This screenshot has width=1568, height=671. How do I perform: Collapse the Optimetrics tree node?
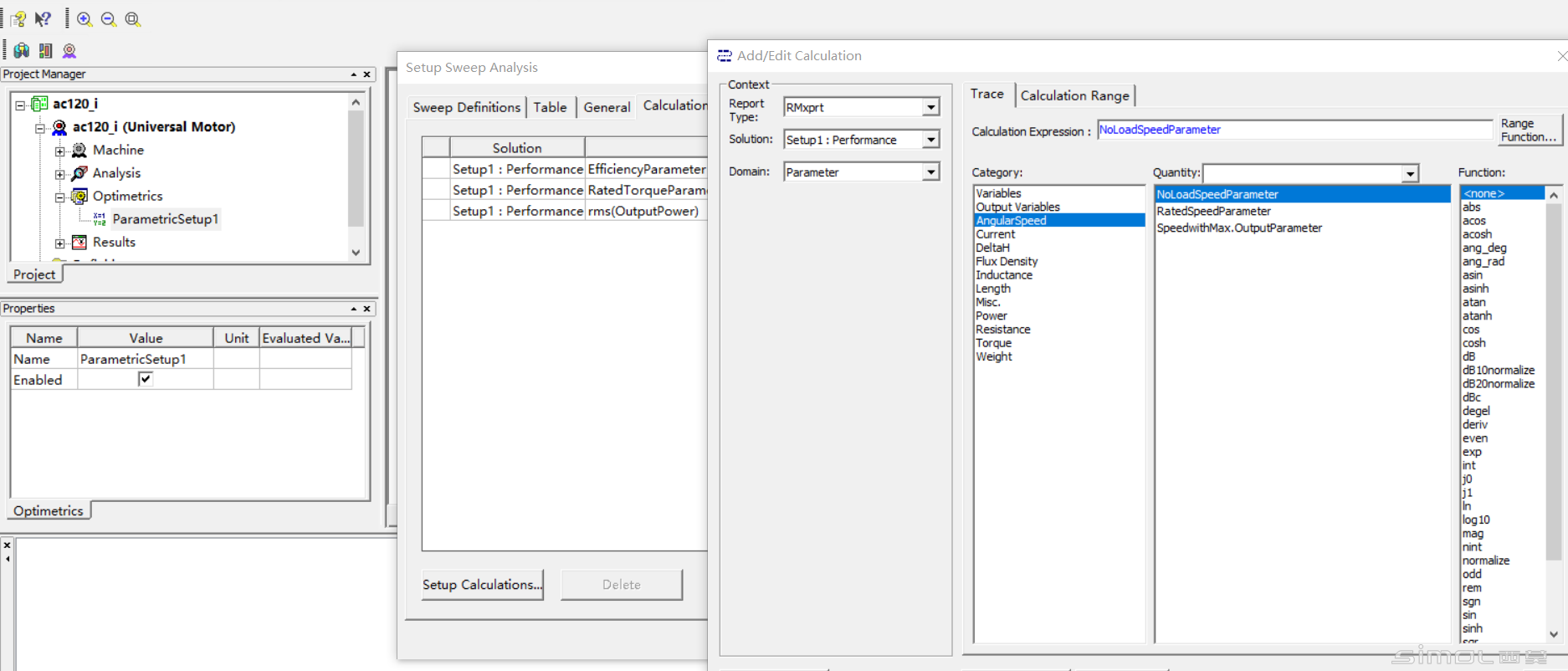pyautogui.click(x=60, y=197)
